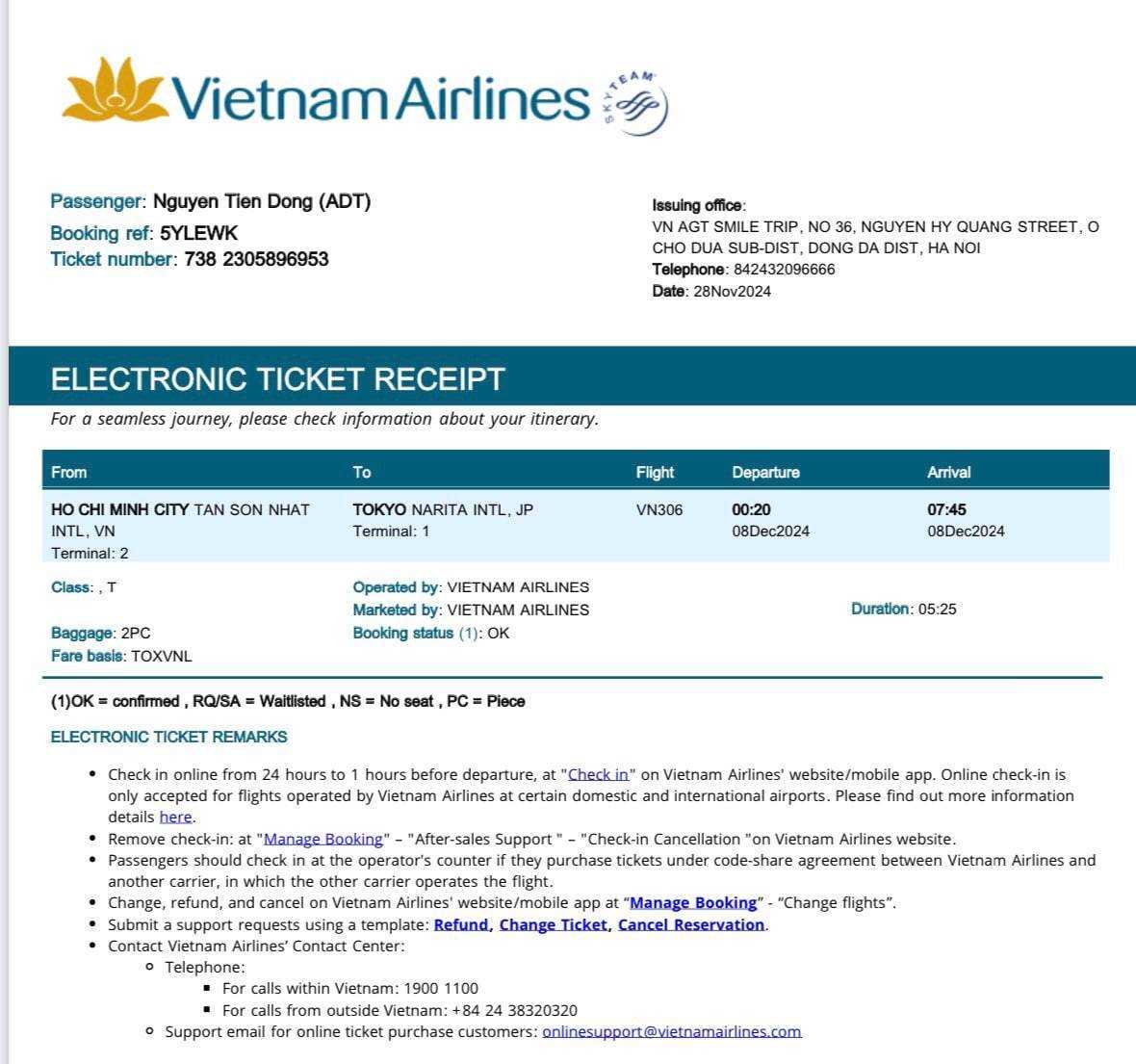The width and height of the screenshot is (1136, 1064).
Task: Select ticket number 738 2305896953
Action: pyautogui.click(x=256, y=259)
